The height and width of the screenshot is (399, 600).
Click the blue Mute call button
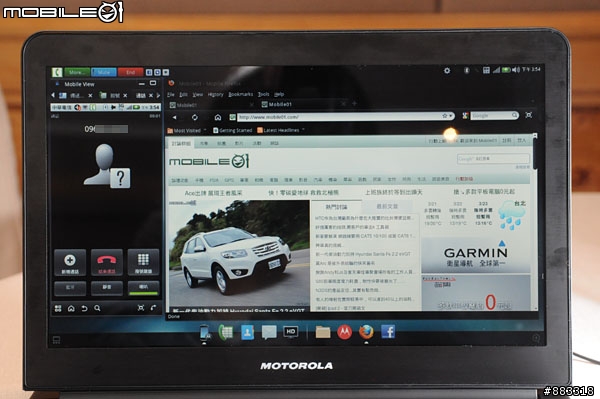(x=104, y=72)
